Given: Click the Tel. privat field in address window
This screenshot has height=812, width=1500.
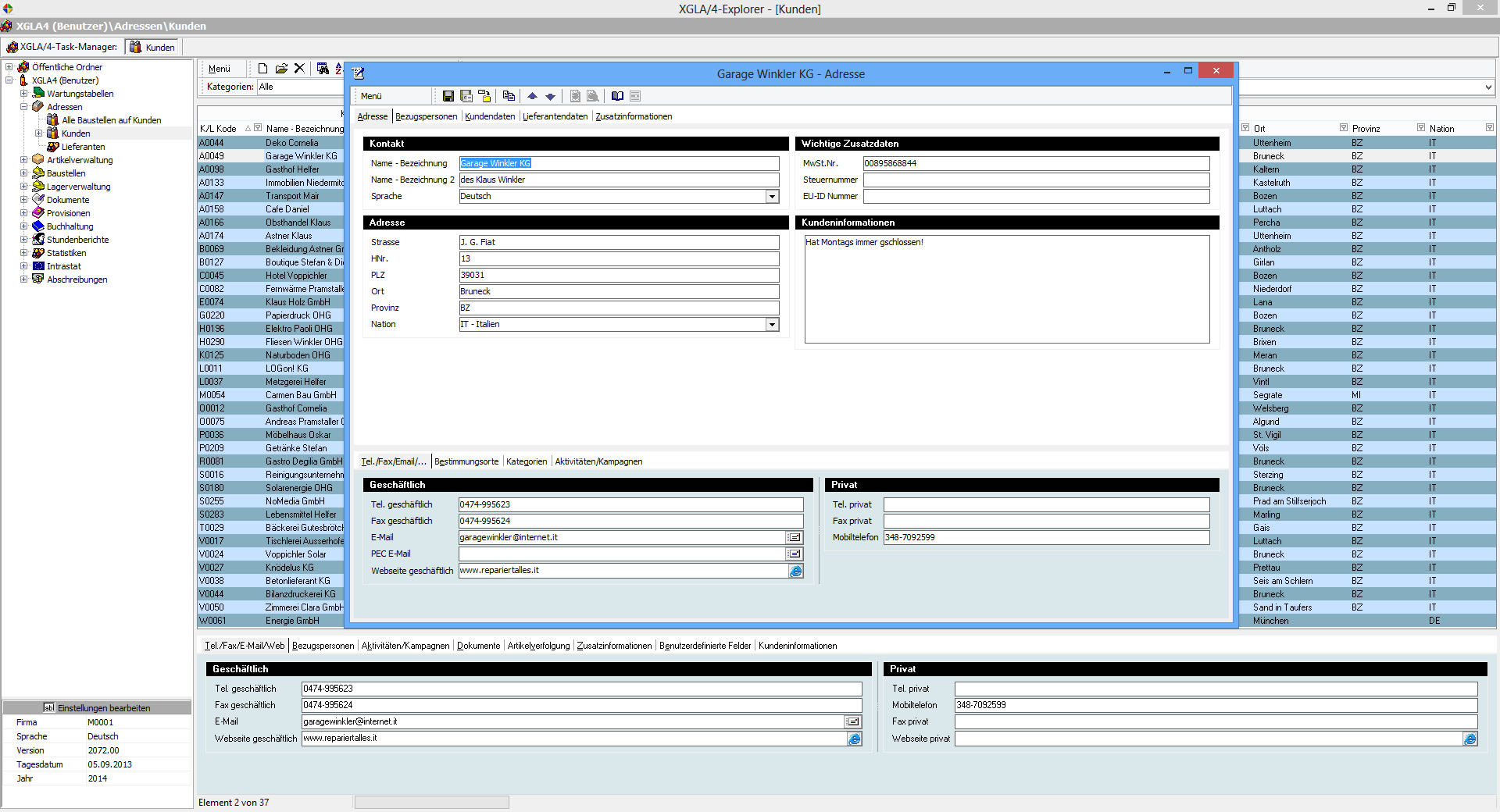Looking at the screenshot, I should click(1046, 504).
